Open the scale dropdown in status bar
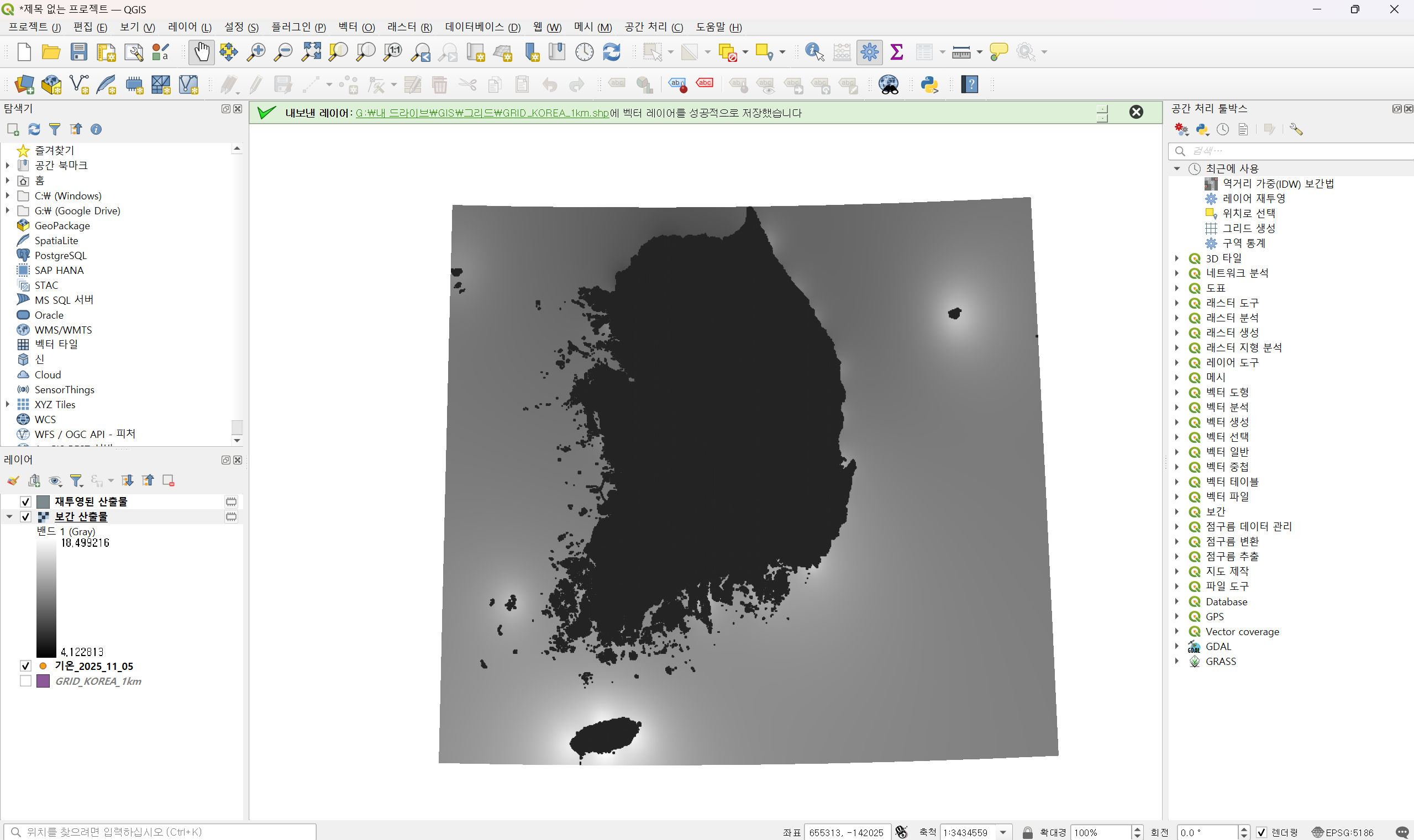The image size is (1414, 840). pos(1003,832)
